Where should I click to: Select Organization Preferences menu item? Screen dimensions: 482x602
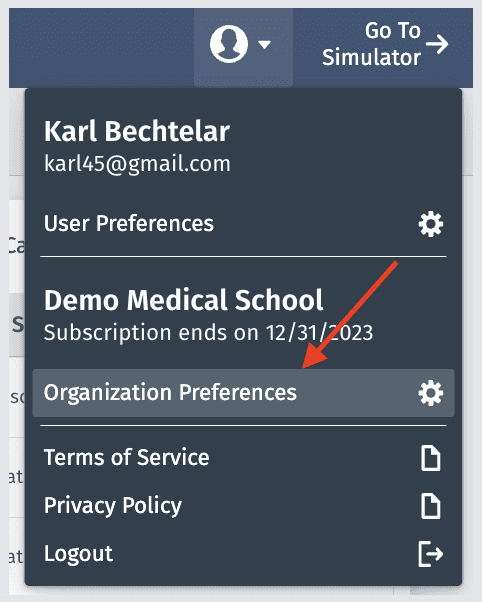pyautogui.click(x=243, y=393)
